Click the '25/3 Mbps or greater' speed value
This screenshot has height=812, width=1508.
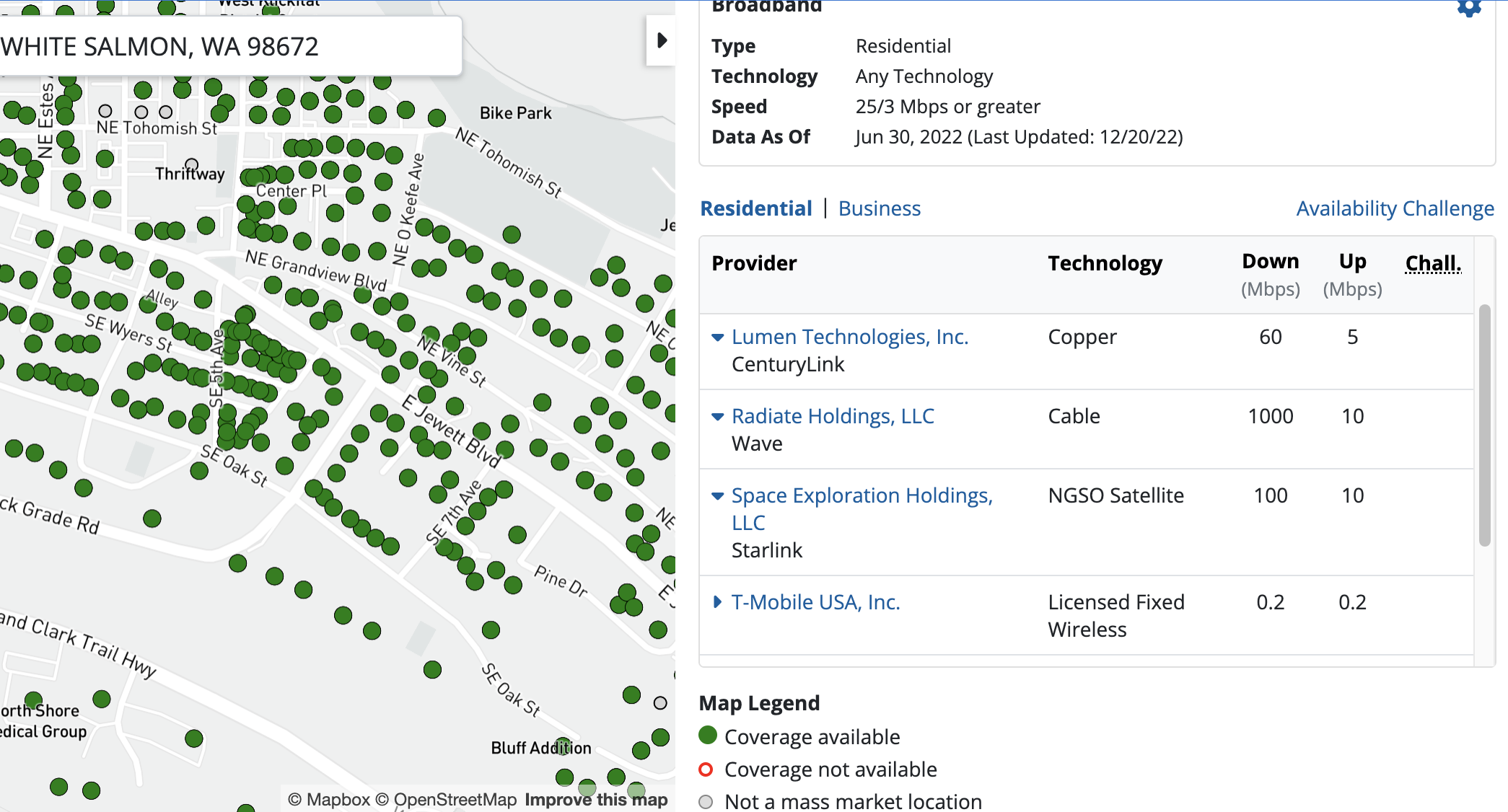tap(948, 107)
